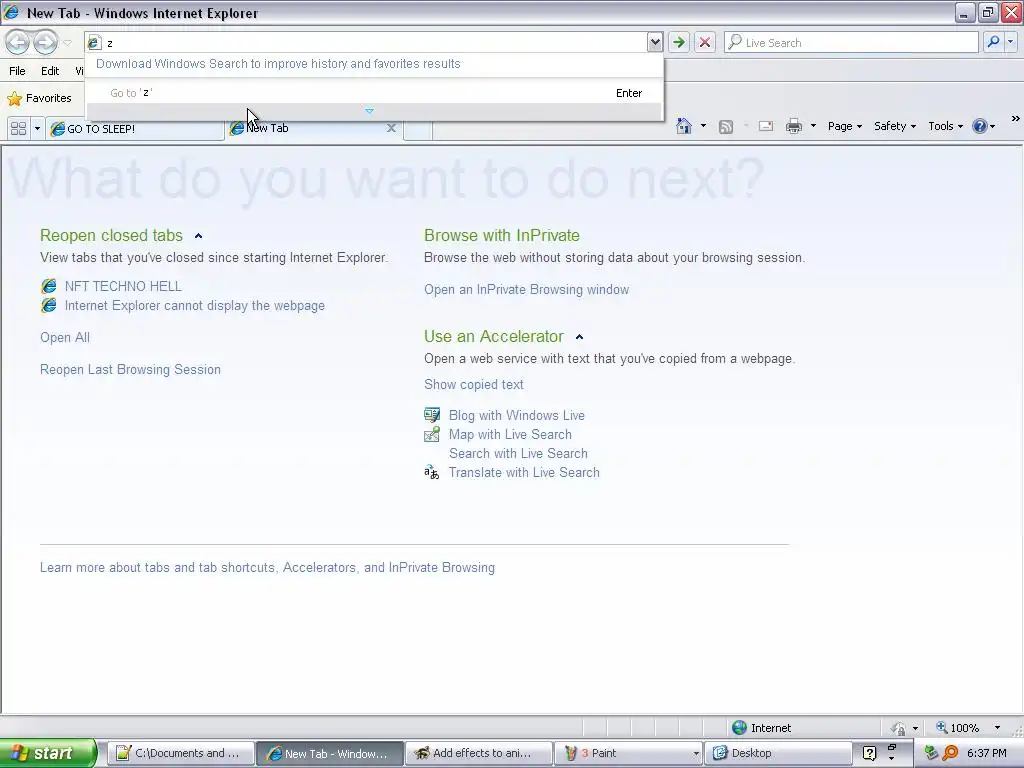Click the Protected Mode status icon
This screenshot has height=768, width=1024.
899,728
